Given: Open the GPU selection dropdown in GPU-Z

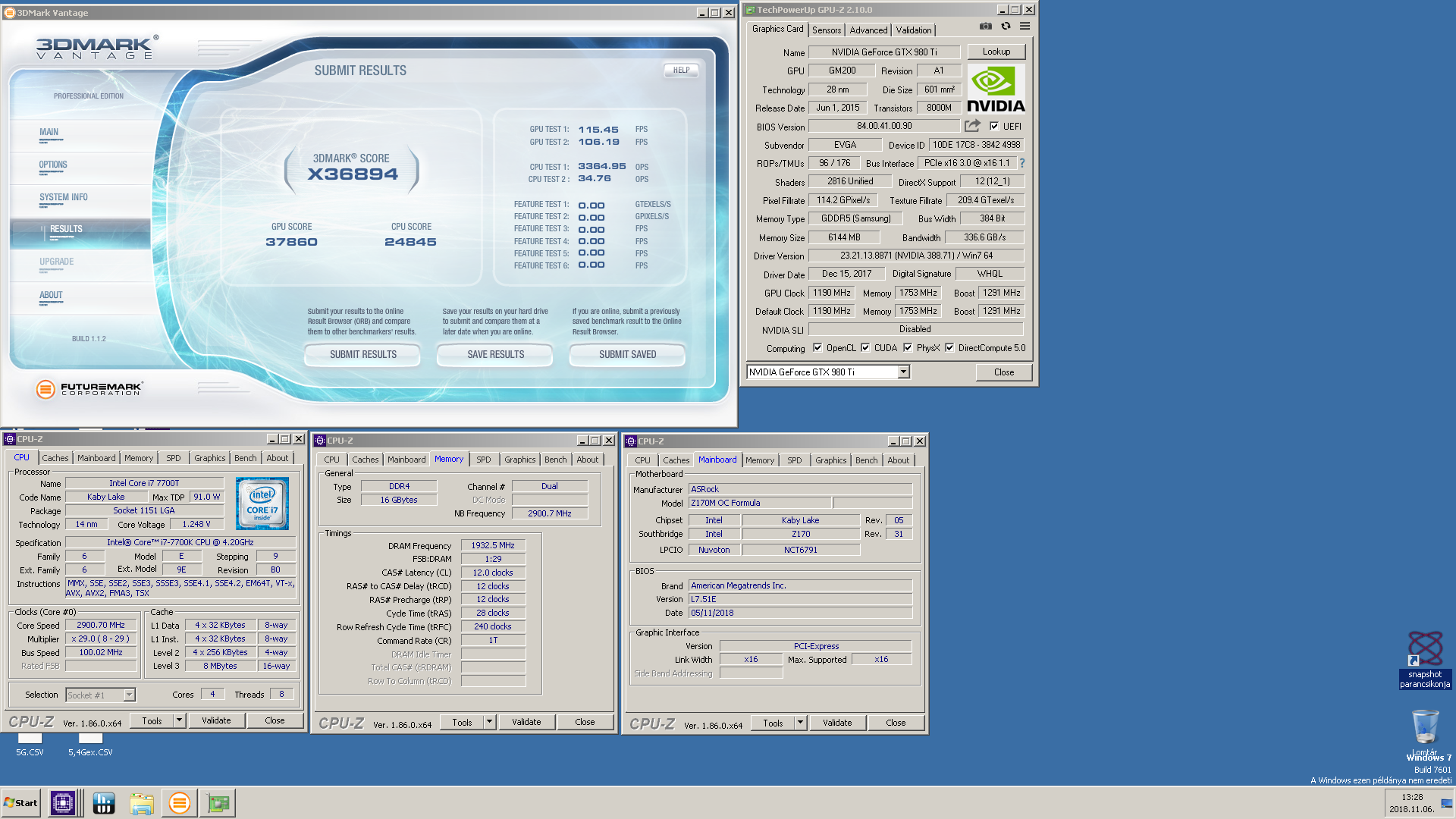Looking at the screenshot, I should pyautogui.click(x=903, y=372).
